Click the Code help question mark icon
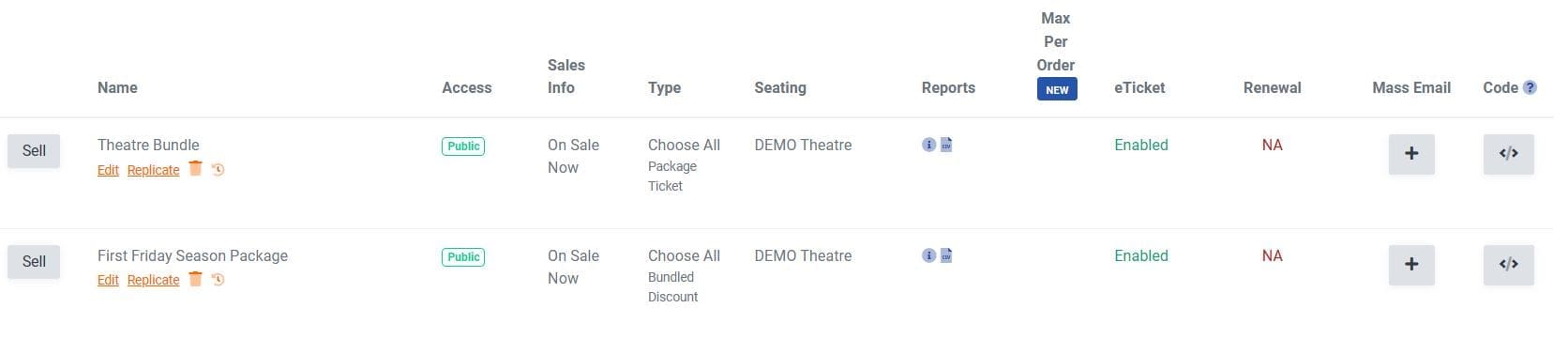This screenshot has height=339, width=1568. pos(1530,87)
